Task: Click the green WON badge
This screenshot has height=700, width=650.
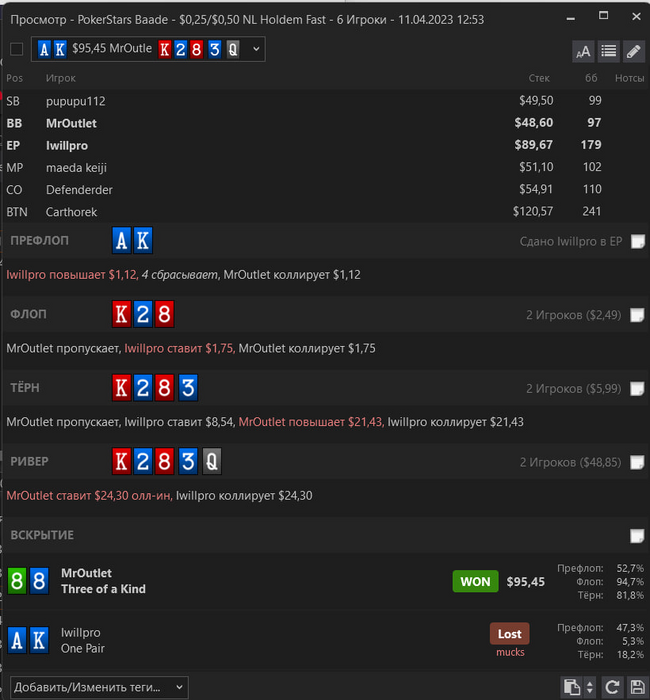Action: pos(475,581)
